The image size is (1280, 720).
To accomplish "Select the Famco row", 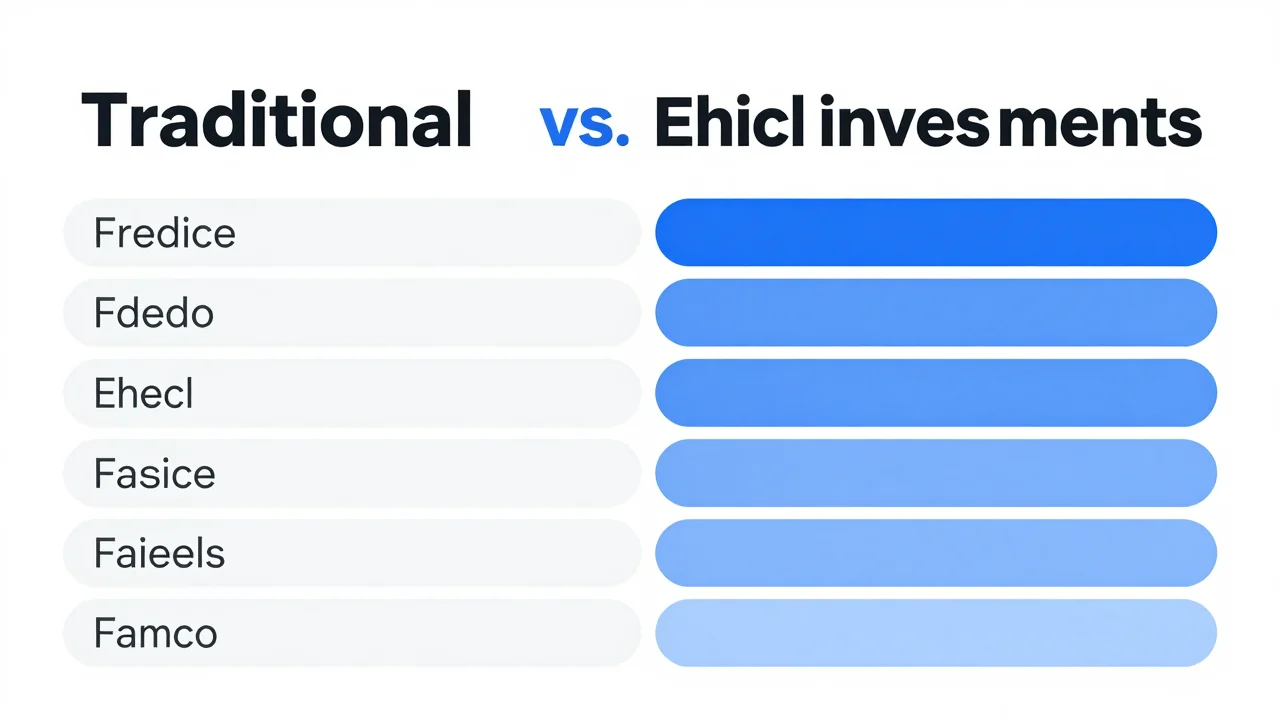I will coord(352,632).
